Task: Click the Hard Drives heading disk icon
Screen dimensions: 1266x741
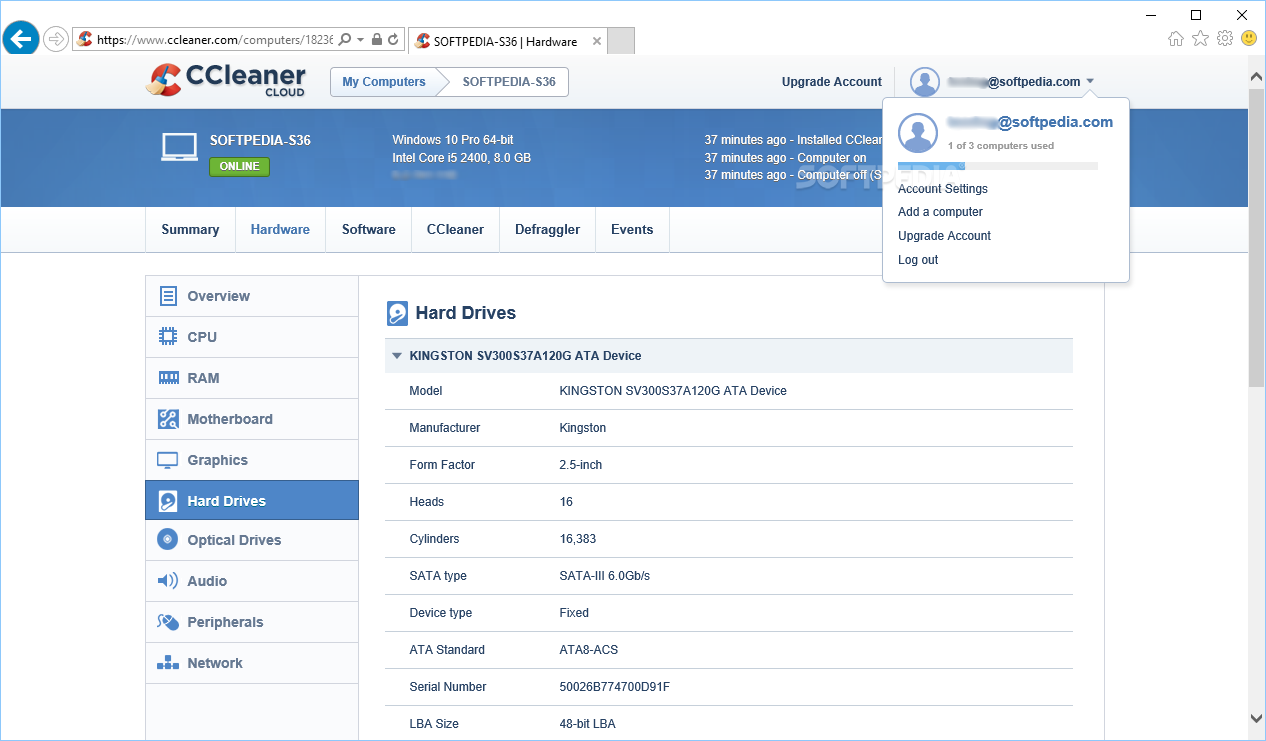Action: click(x=397, y=313)
